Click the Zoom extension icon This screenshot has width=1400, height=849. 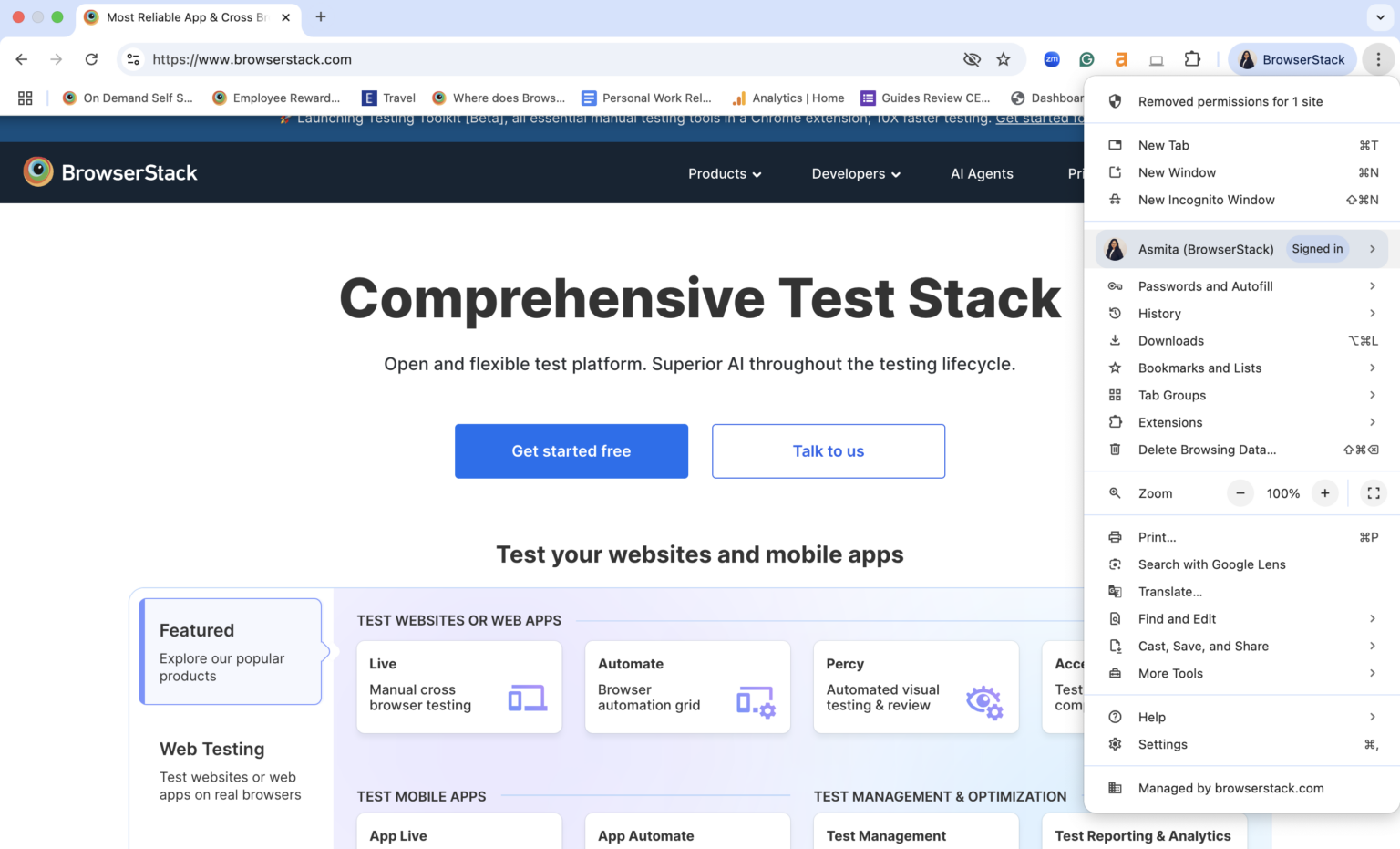point(1052,58)
